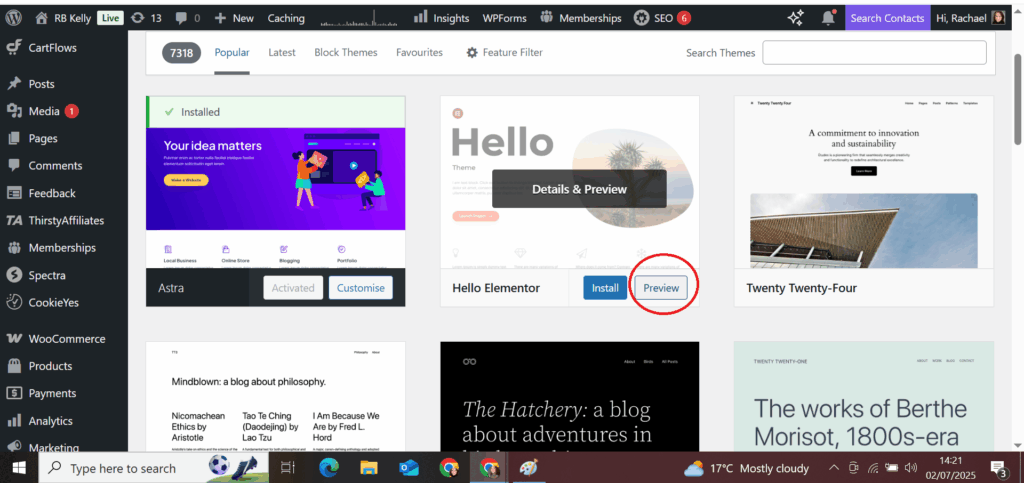Switch to the Popular tab
Viewport: 1024px width, 483px height.
coord(232,52)
